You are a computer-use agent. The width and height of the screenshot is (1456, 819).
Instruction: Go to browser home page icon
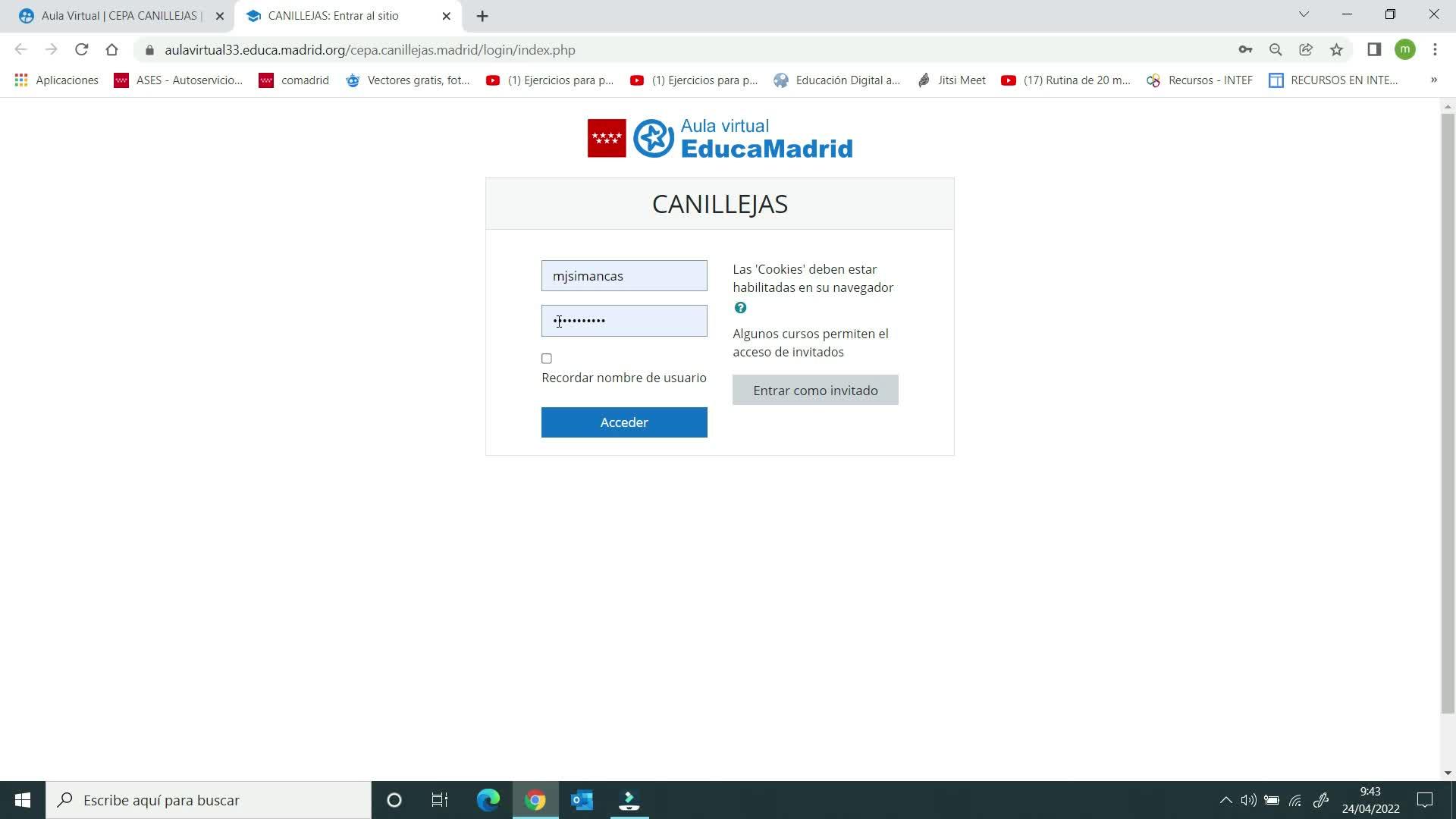coord(112,50)
